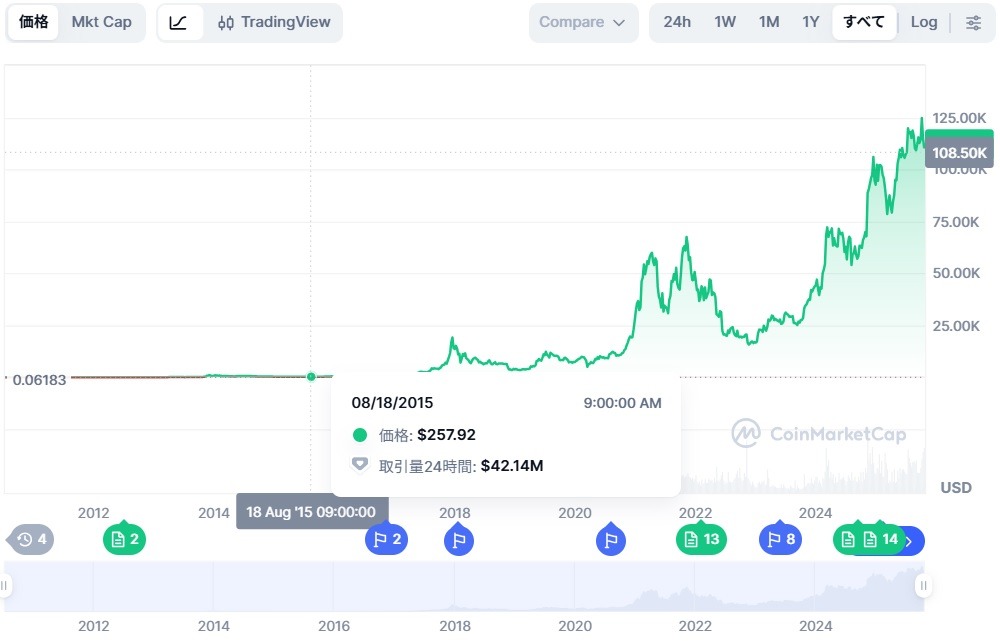Select the line chart icon next to TradingView

tap(180, 21)
